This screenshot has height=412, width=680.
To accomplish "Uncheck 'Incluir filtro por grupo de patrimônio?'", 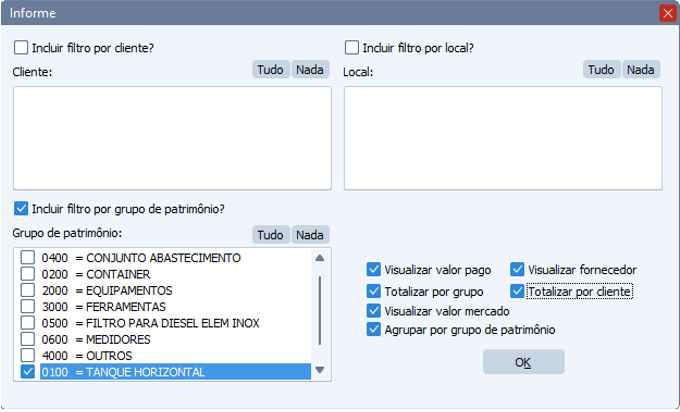I will tap(22, 209).
